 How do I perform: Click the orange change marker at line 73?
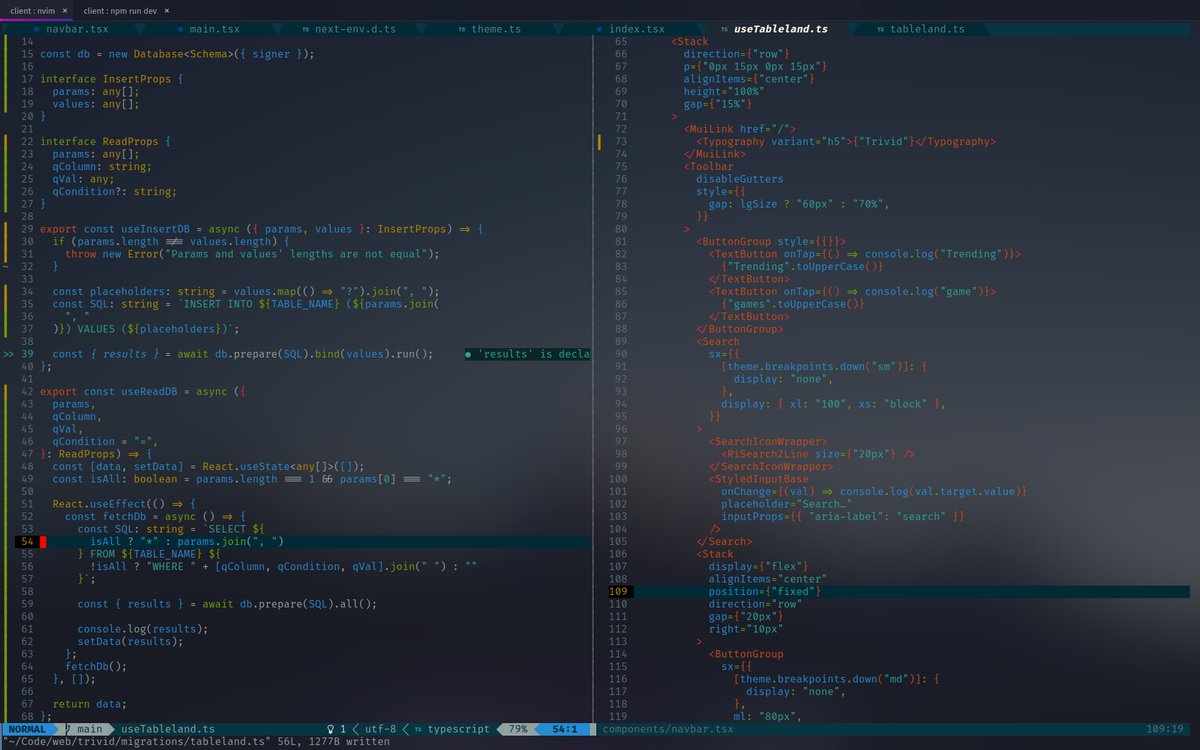599,142
